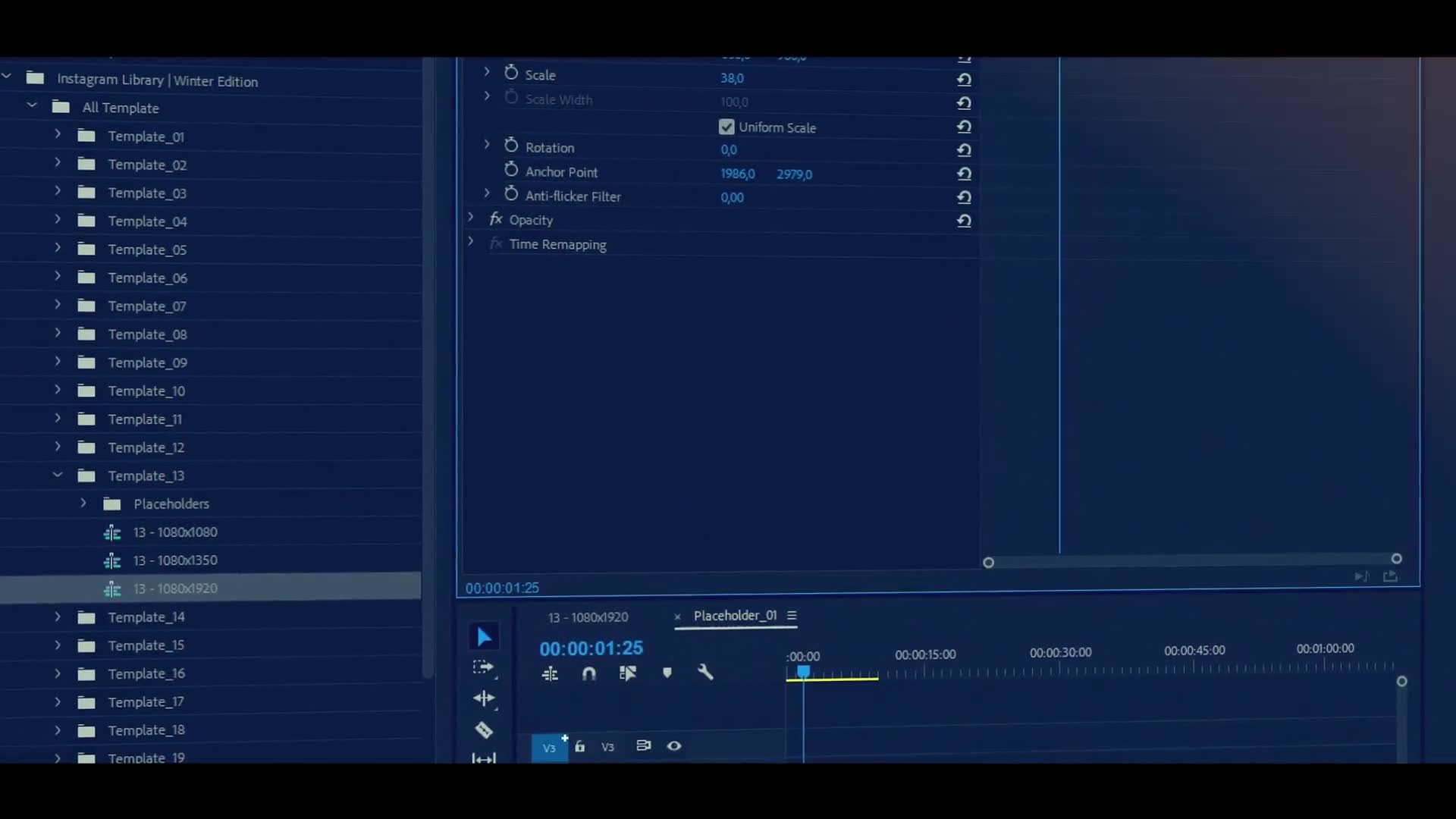
Task: Select Instagram Library | Winter Edition folder
Action: [x=158, y=80]
